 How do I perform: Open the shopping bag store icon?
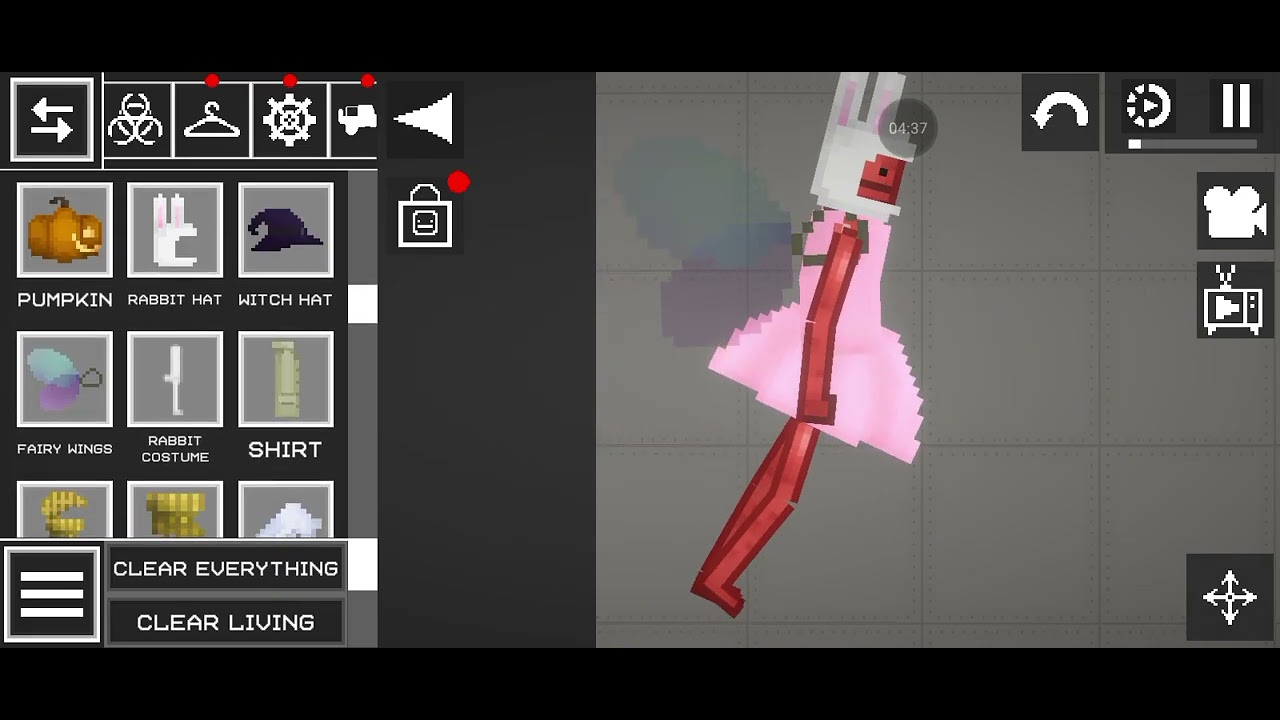pos(426,216)
